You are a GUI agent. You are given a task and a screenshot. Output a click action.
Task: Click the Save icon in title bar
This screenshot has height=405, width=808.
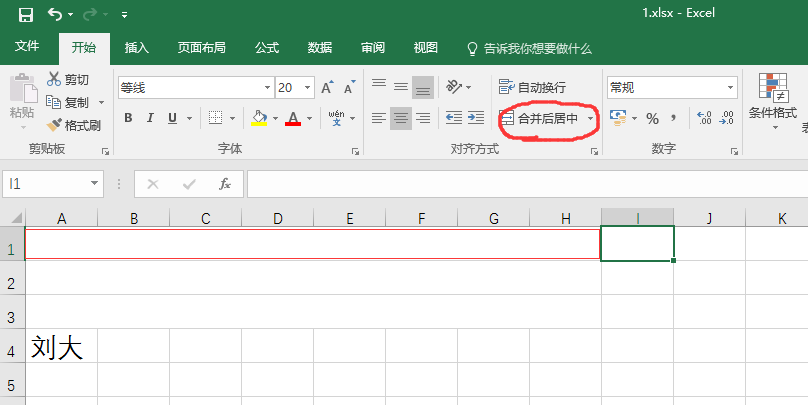(x=25, y=14)
